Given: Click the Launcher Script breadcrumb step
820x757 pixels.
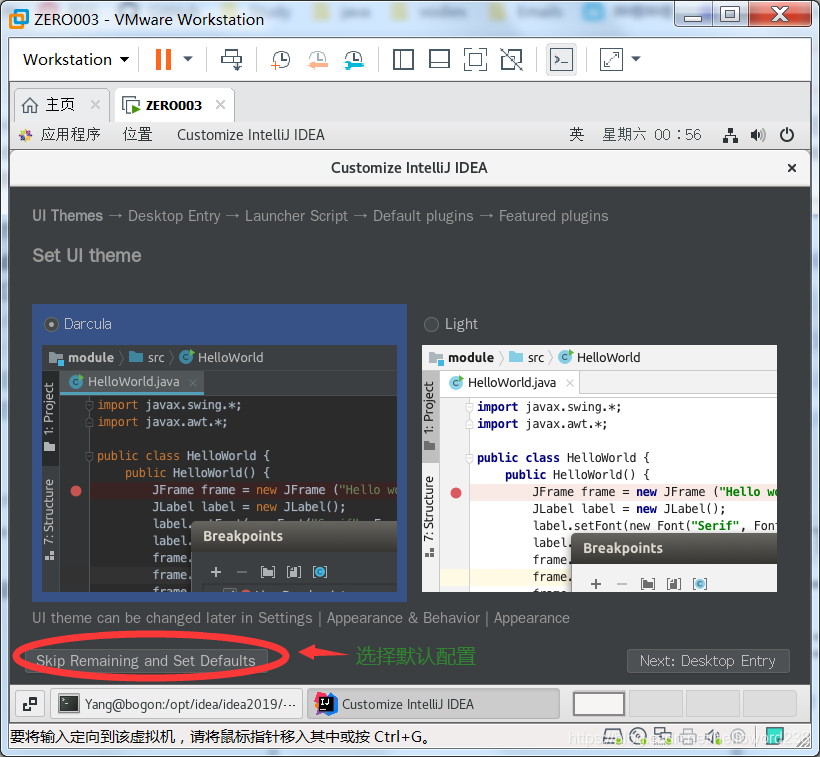Looking at the screenshot, I should 296,216.
